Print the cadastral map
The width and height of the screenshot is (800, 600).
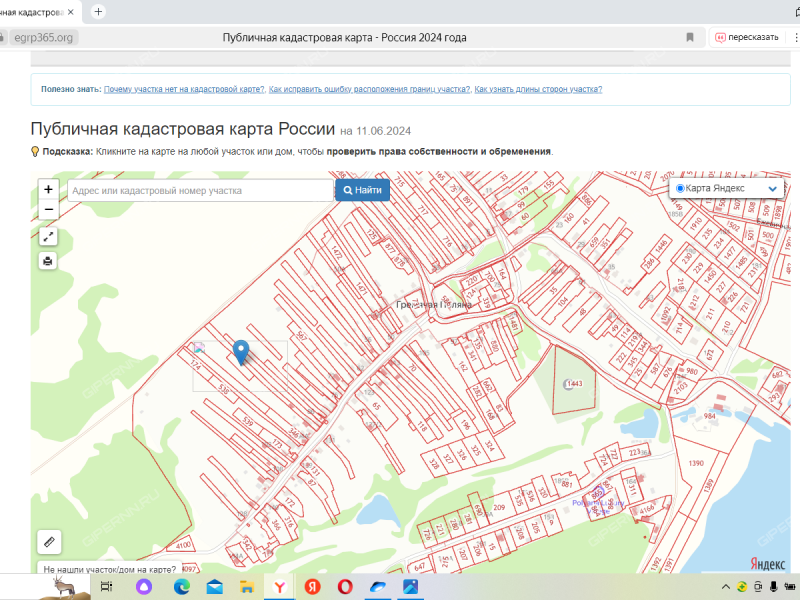pyautogui.click(x=48, y=261)
